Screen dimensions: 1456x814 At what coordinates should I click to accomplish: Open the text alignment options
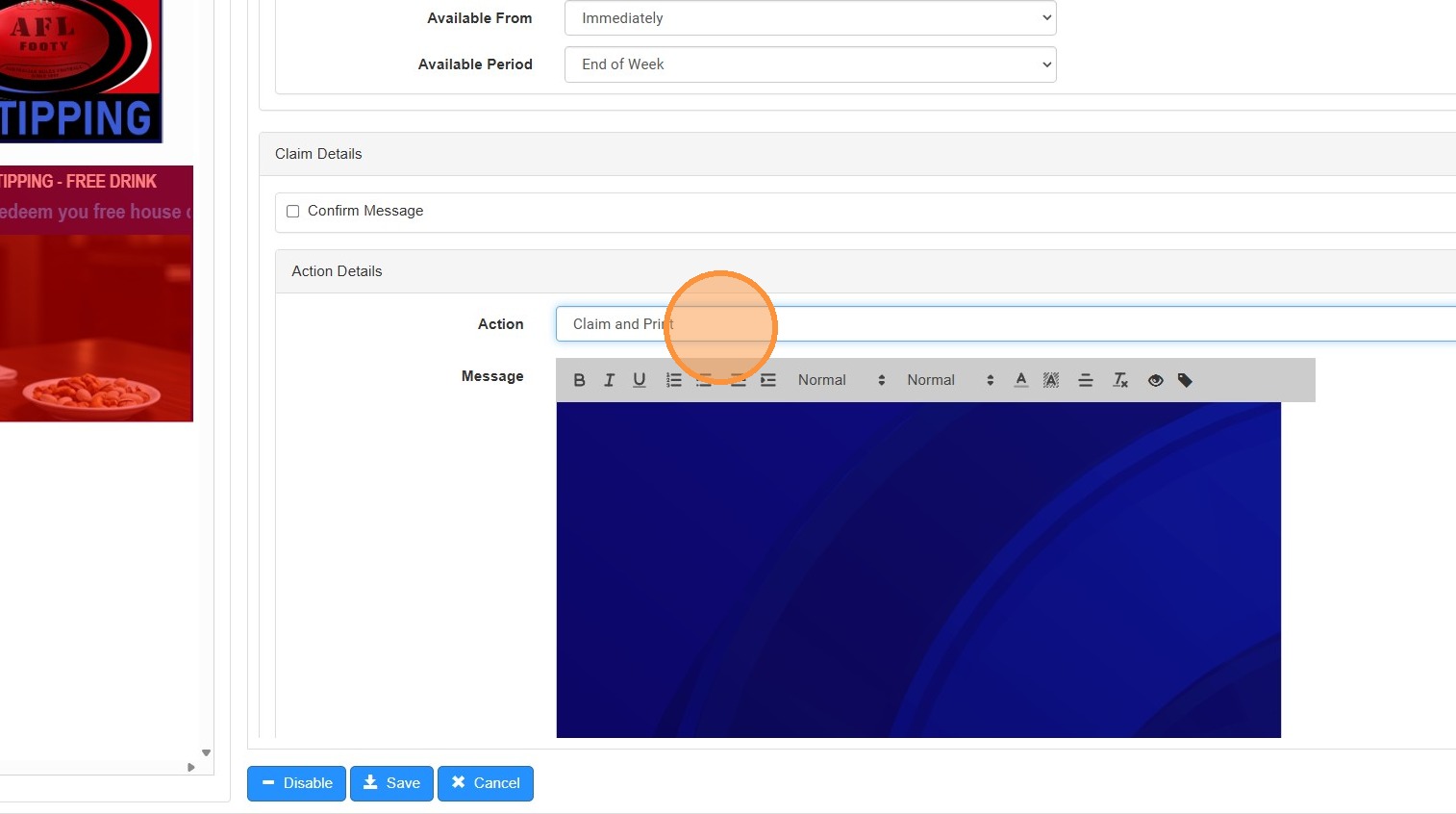1086,380
